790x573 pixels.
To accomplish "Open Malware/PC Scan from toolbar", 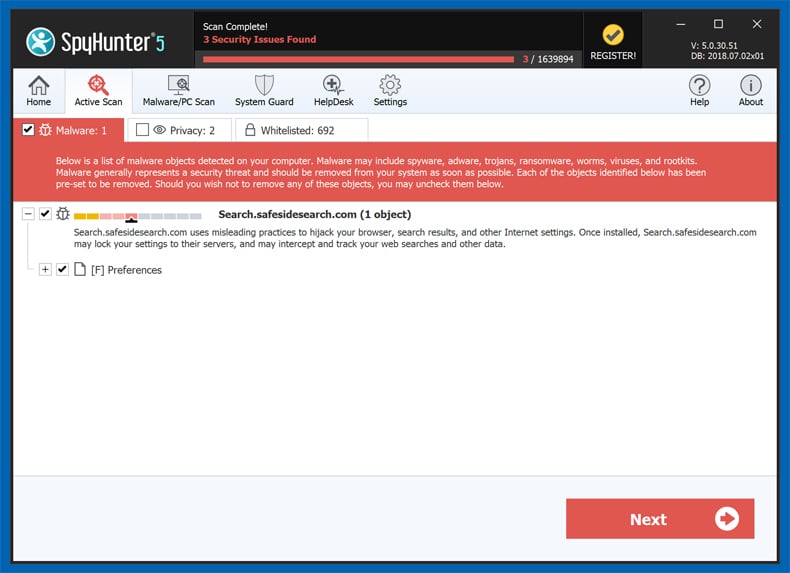I will coord(178,91).
